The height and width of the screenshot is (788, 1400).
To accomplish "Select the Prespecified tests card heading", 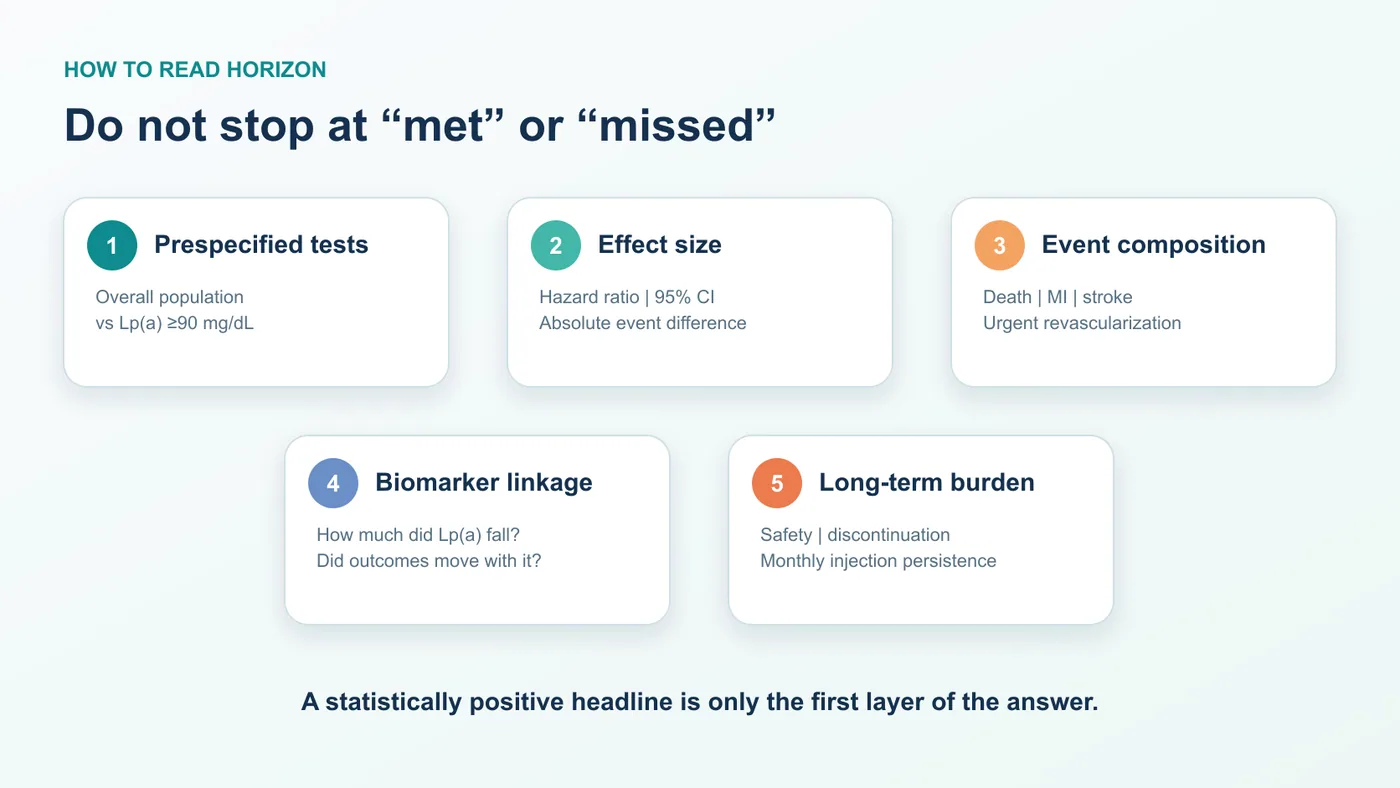I will pyautogui.click(x=261, y=245).
